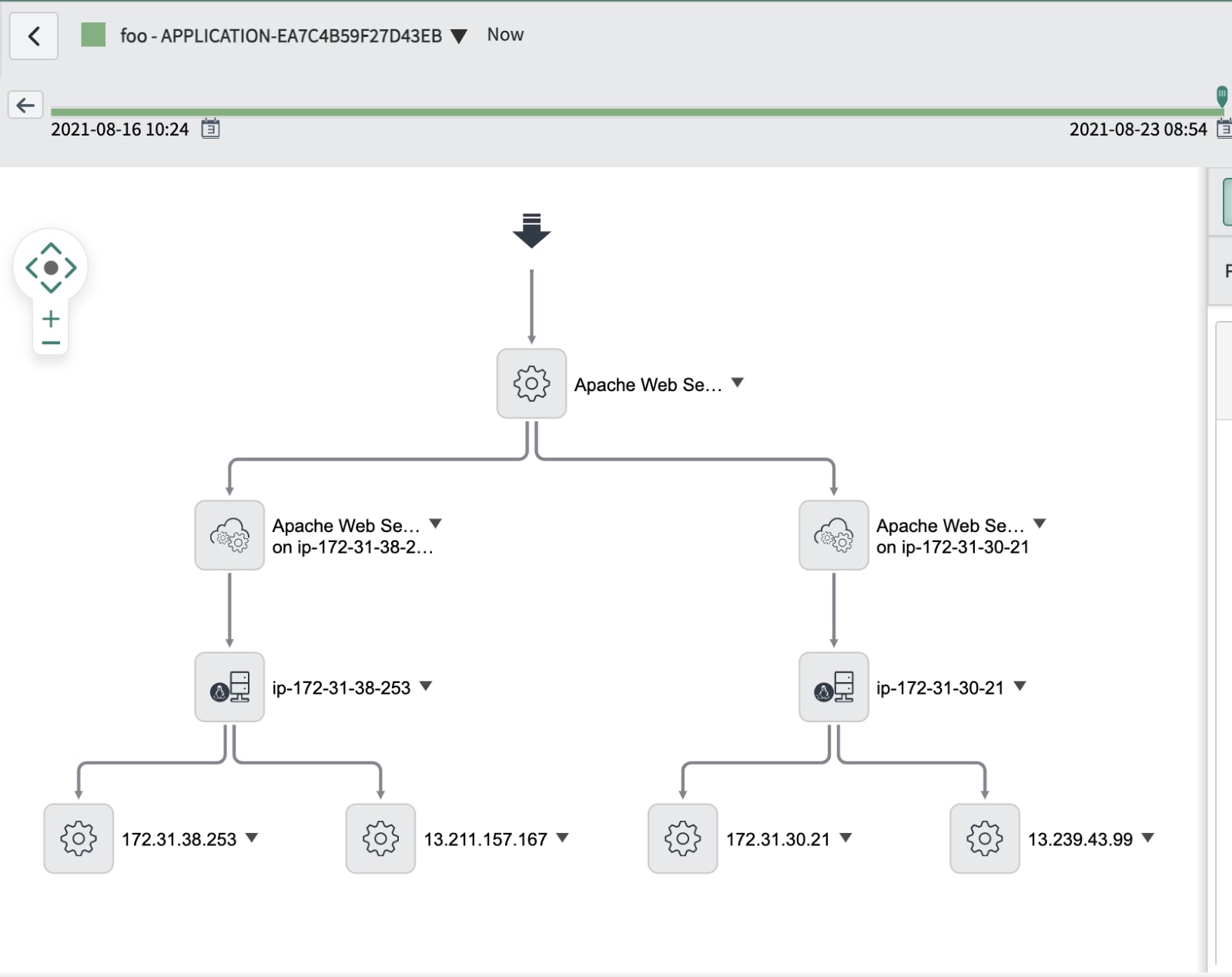The height and width of the screenshot is (977, 1232).
Task: Click the 172.31.38.253 label
Action: (179, 840)
